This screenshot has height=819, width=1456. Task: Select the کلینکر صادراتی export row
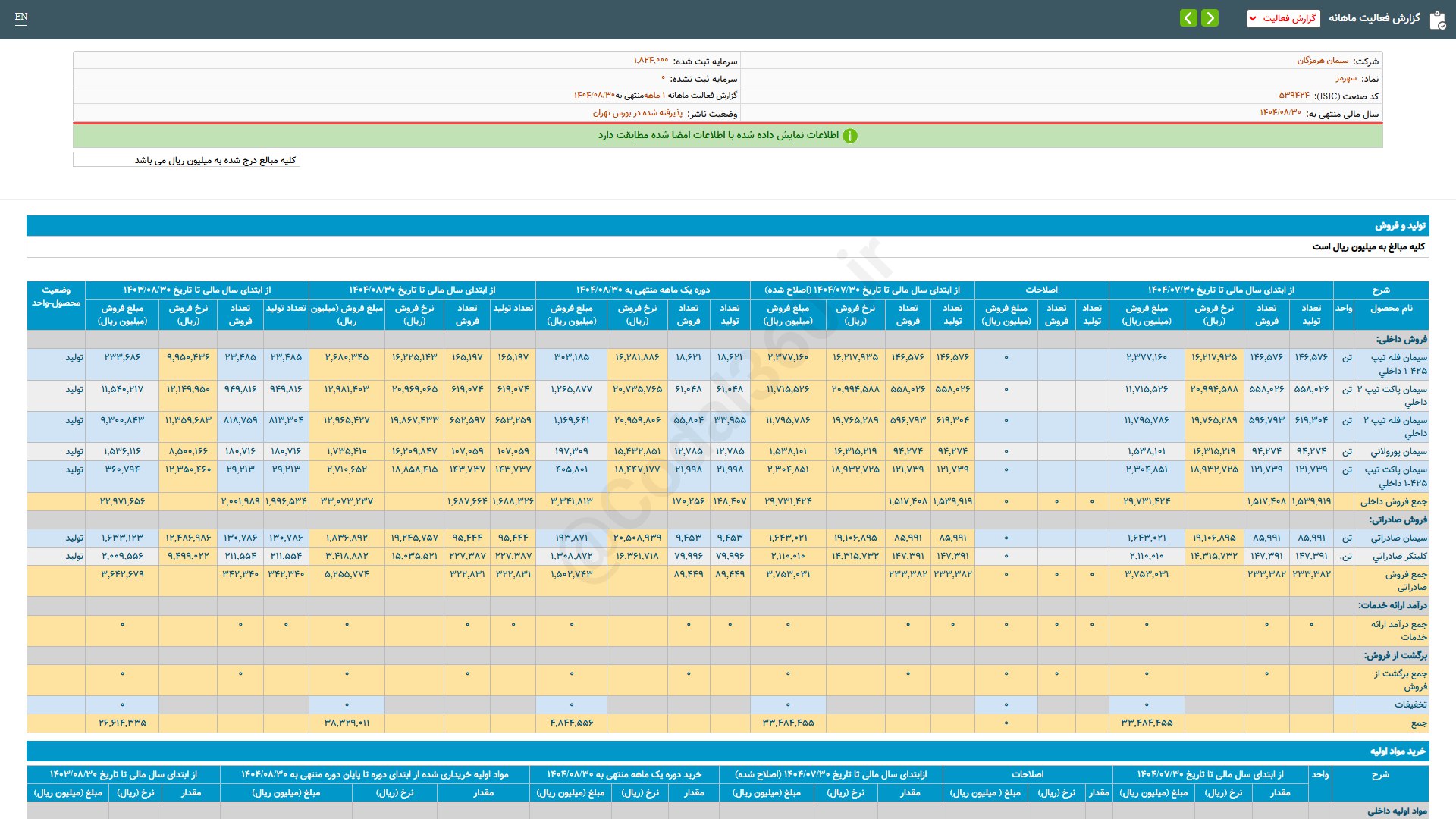pos(1399,557)
